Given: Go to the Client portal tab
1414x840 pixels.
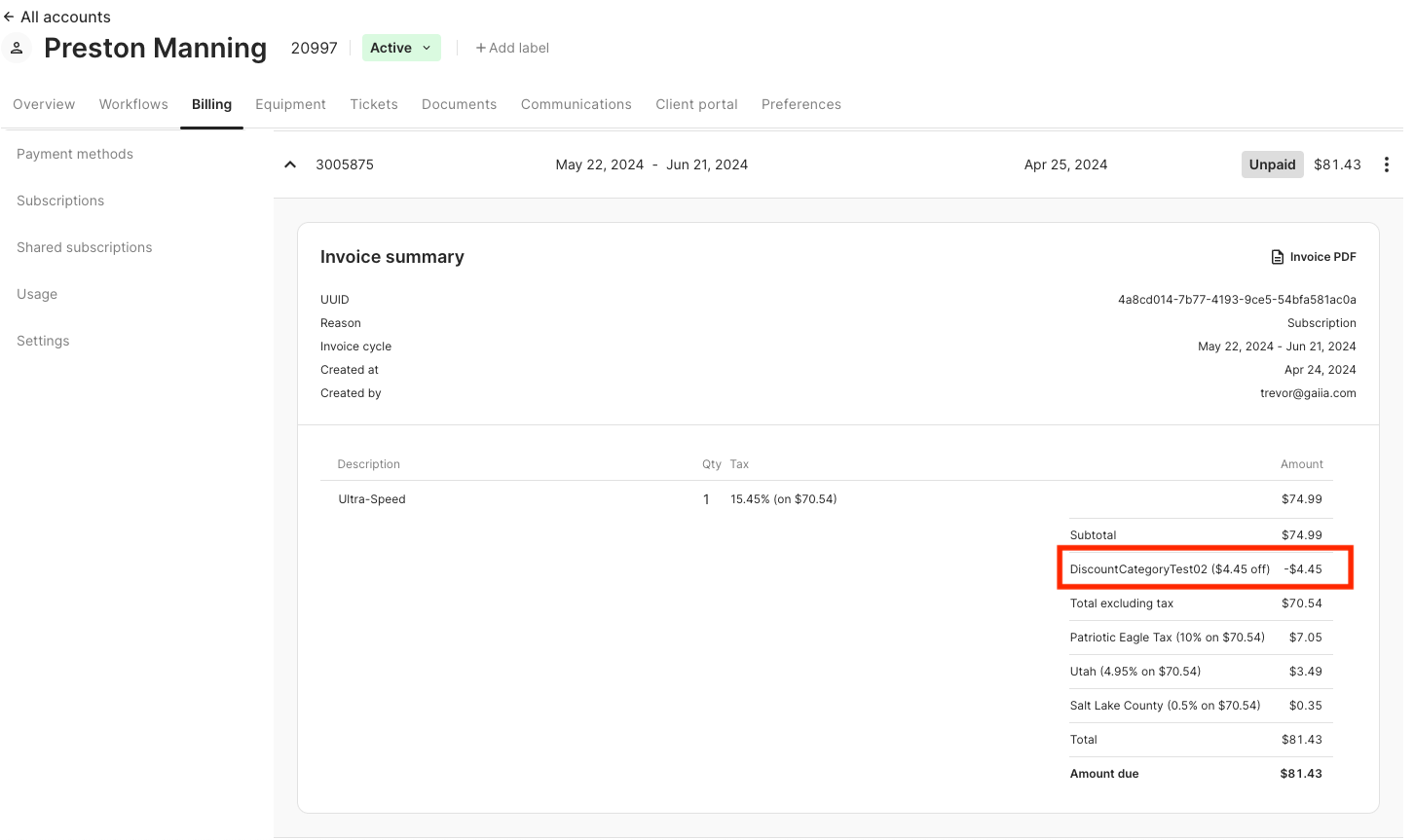Looking at the screenshot, I should point(696,104).
